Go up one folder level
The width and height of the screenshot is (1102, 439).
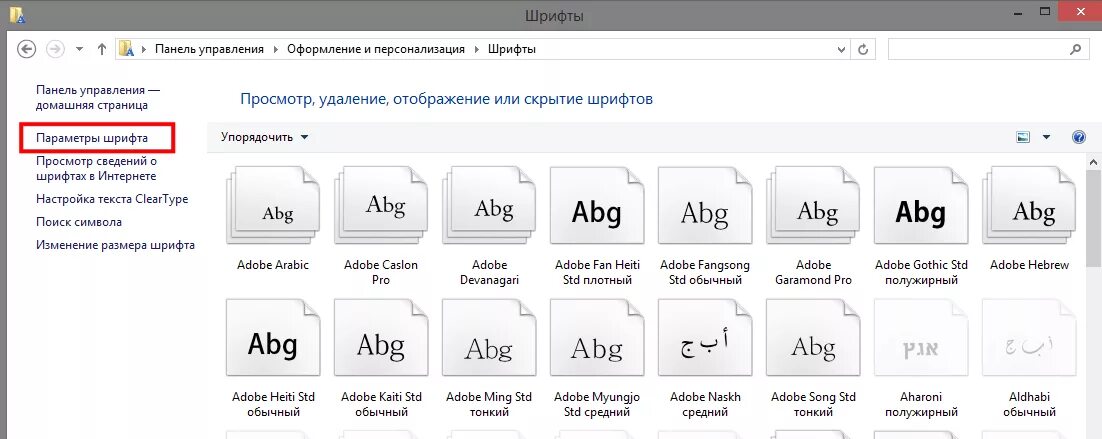[x=102, y=49]
